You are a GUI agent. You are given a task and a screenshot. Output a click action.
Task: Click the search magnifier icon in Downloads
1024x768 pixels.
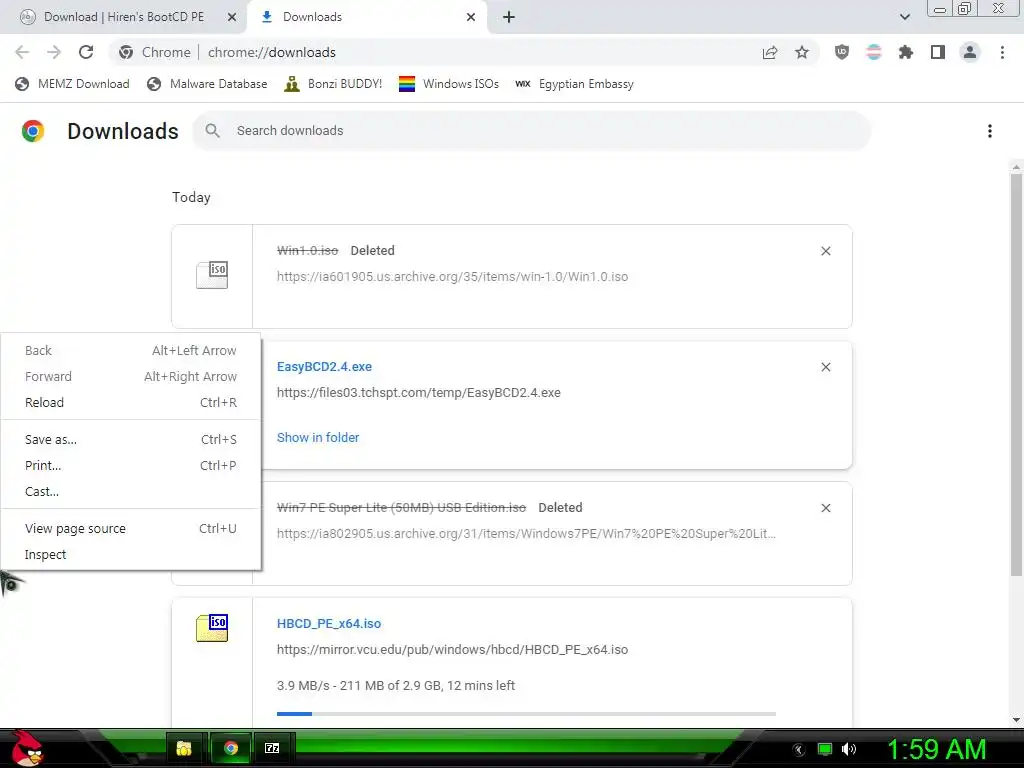click(x=212, y=131)
